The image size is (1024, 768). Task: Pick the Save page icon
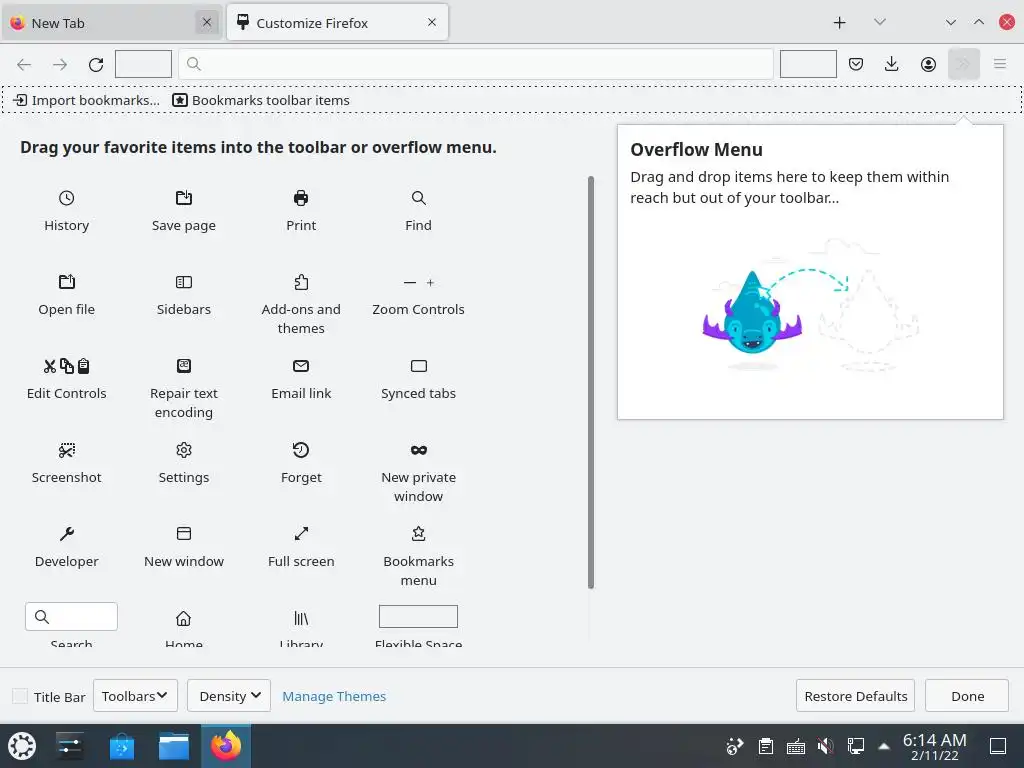(184, 198)
